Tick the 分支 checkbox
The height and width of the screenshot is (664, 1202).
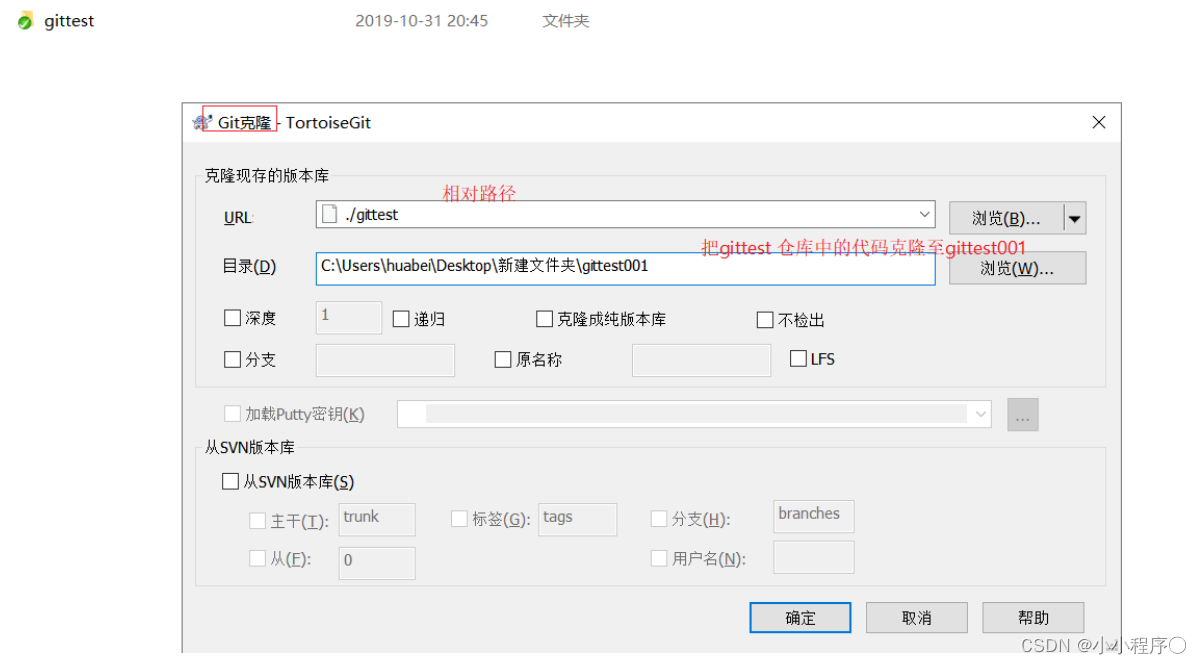tap(233, 359)
